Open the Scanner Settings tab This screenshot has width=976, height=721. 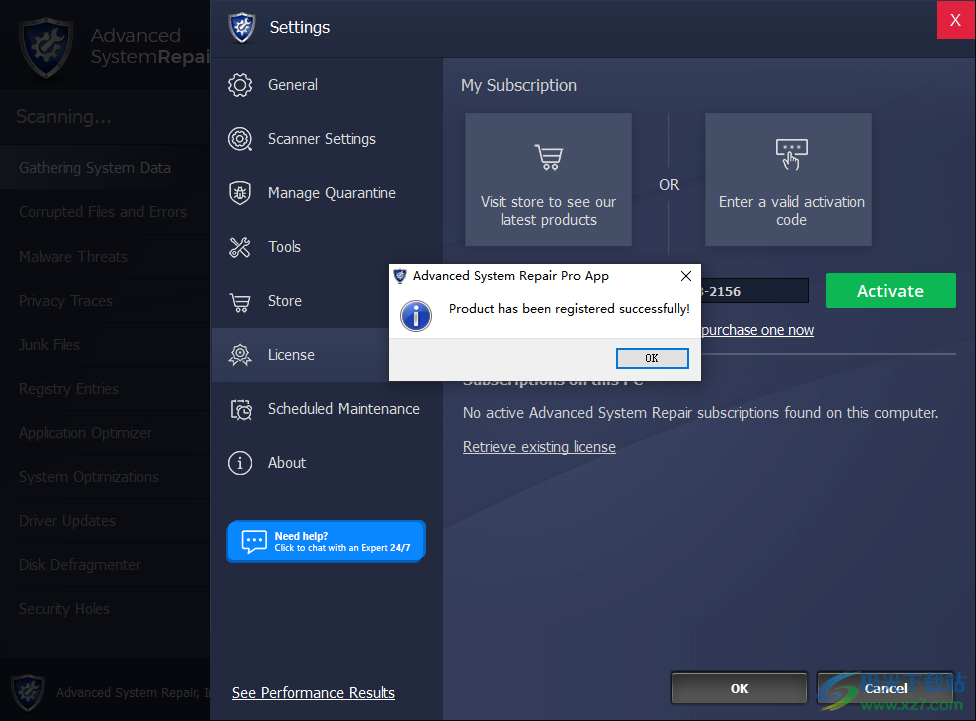coord(327,139)
